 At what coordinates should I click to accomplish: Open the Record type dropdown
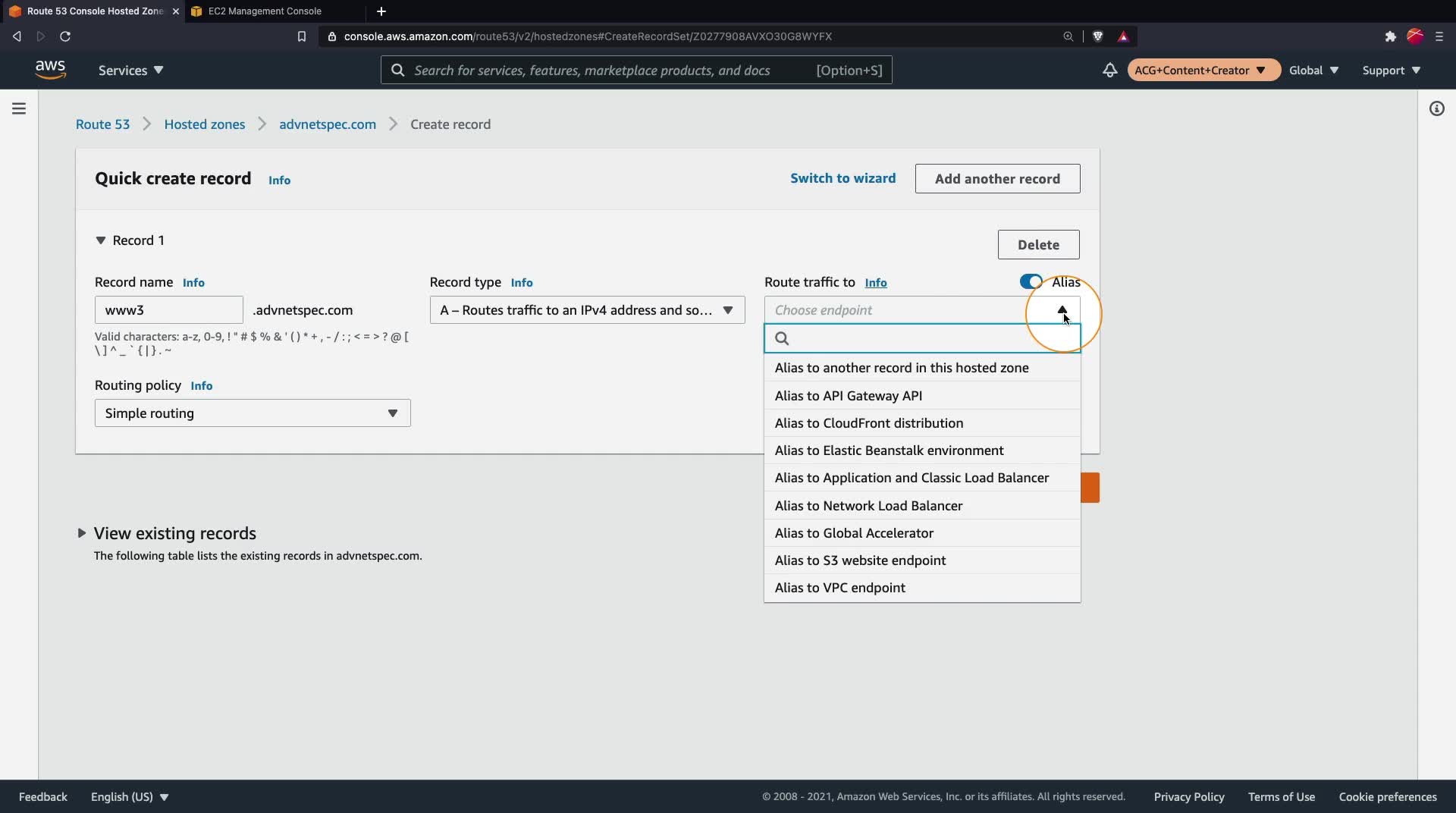click(x=587, y=310)
